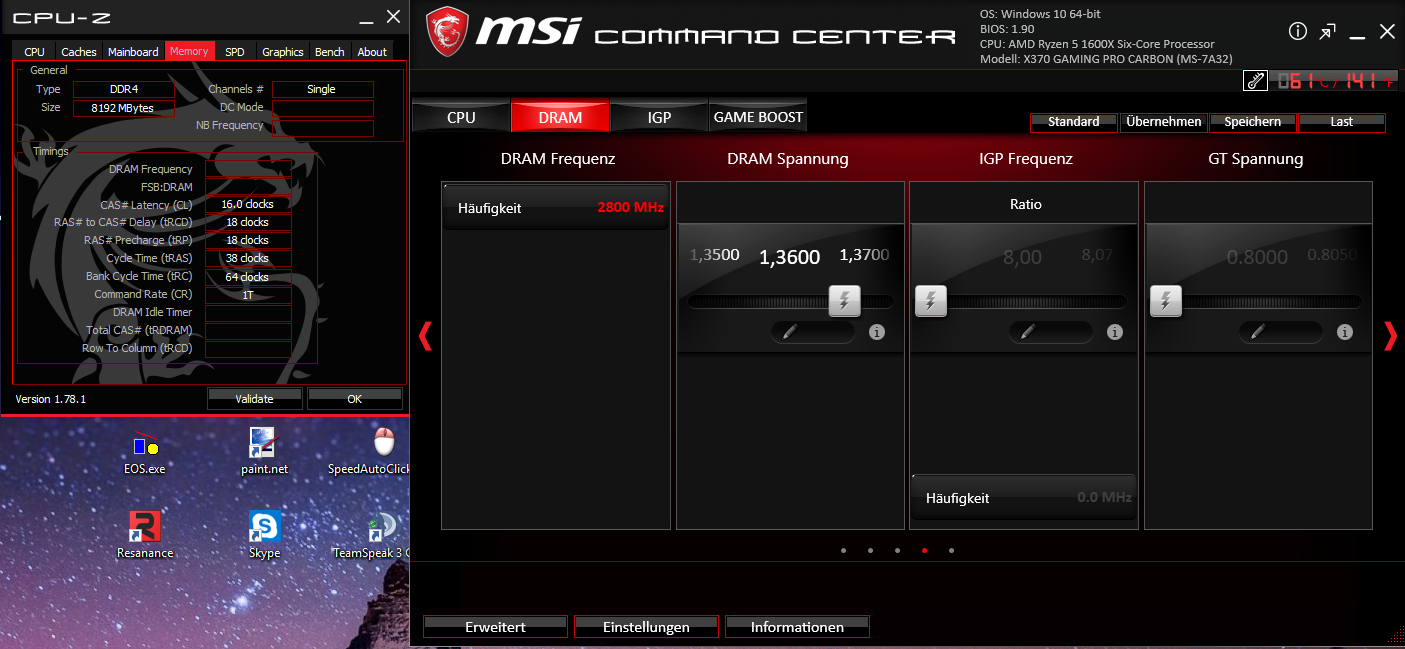Click the Validate button in CPU-Z

(255, 398)
